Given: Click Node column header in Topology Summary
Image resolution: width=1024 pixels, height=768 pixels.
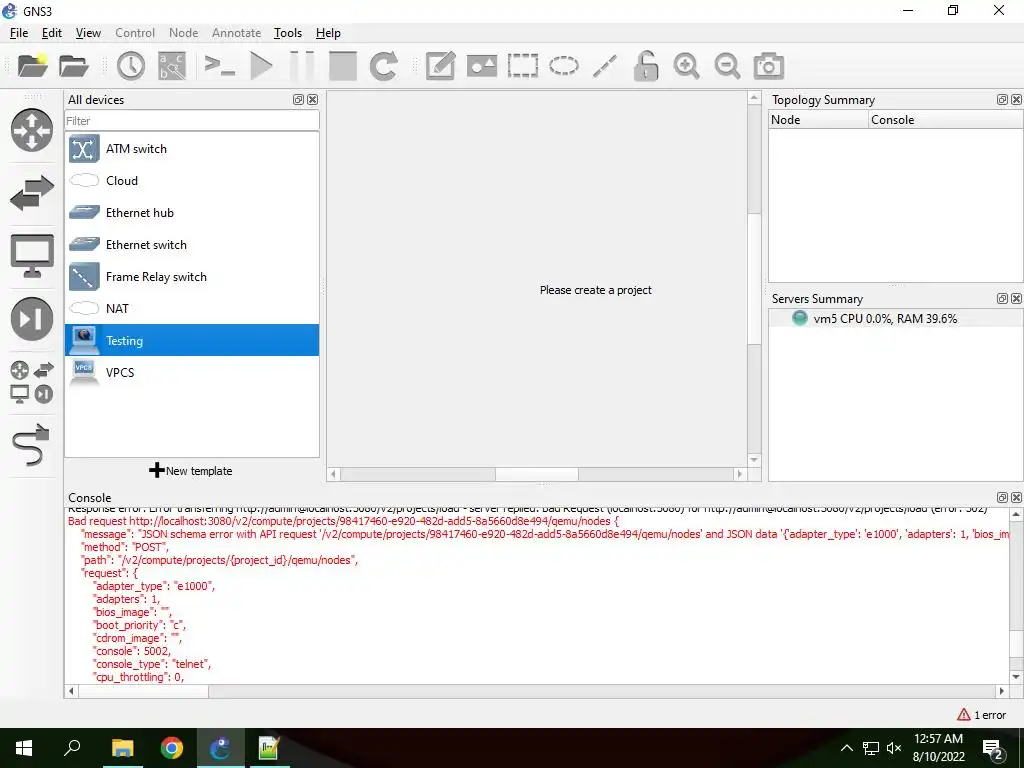Looking at the screenshot, I should (x=818, y=120).
